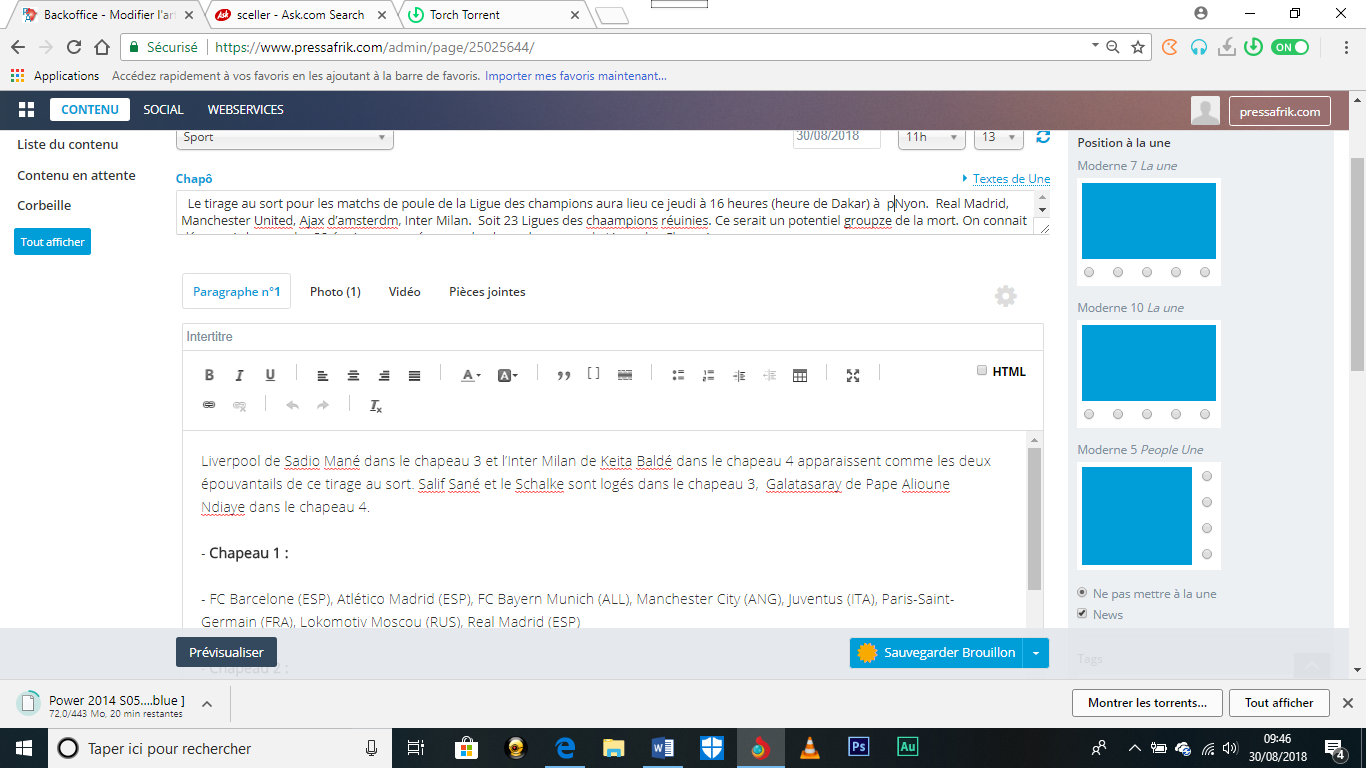Align paragraph text to the right
The height and width of the screenshot is (768, 1366).
(384, 376)
